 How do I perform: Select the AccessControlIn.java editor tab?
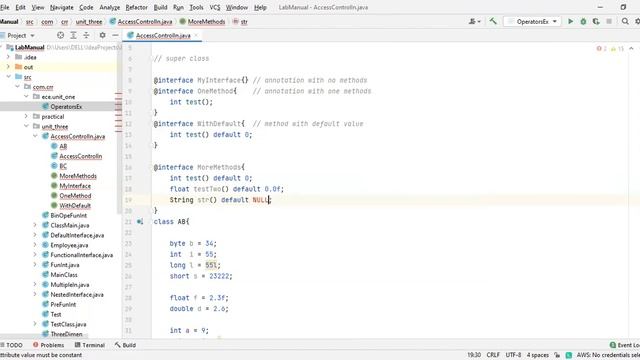coord(163,36)
